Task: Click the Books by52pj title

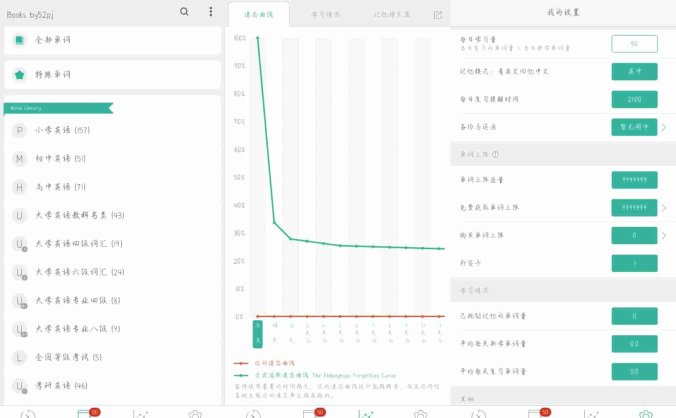Action: coord(30,15)
